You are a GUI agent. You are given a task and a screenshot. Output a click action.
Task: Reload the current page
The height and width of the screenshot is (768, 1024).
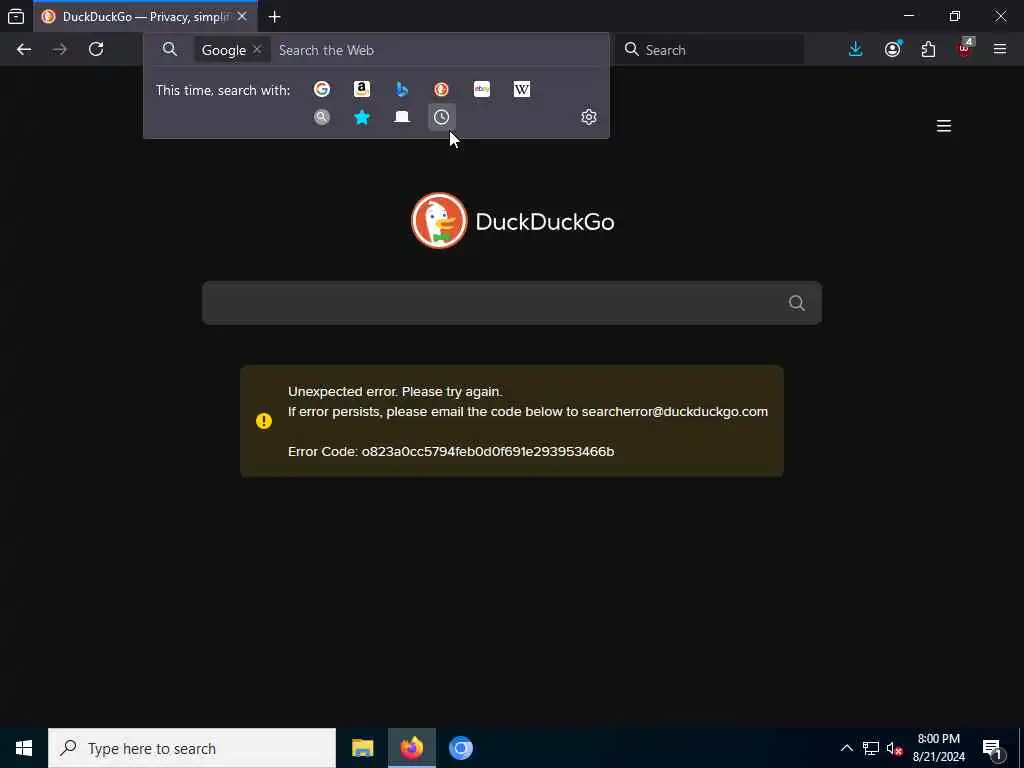pos(96,50)
